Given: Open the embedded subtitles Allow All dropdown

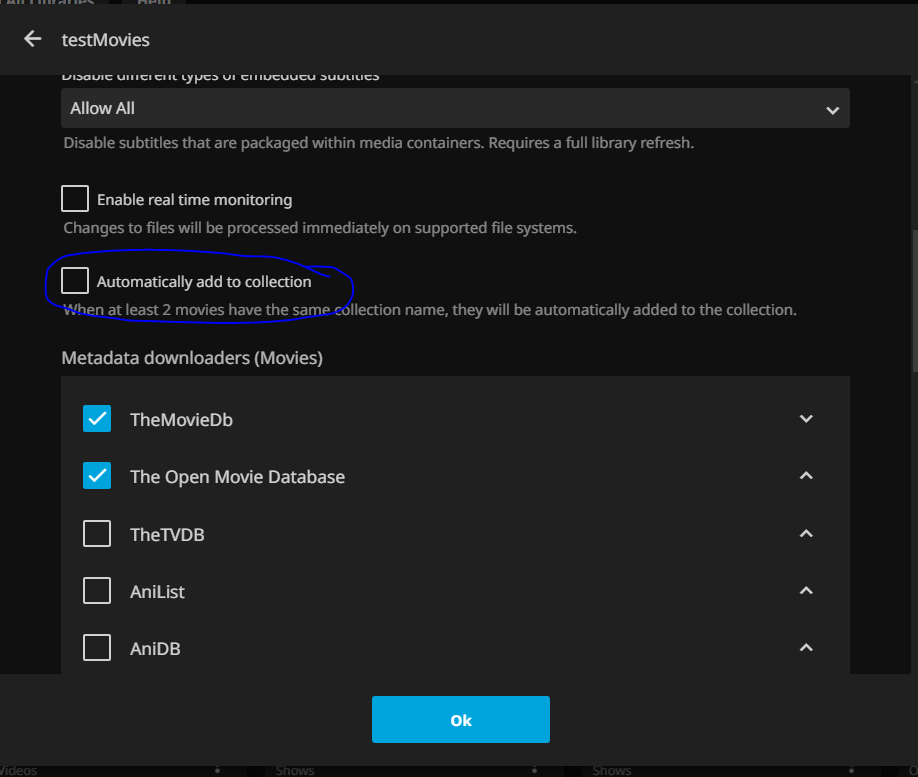Looking at the screenshot, I should pyautogui.click(x=455, y=108).
